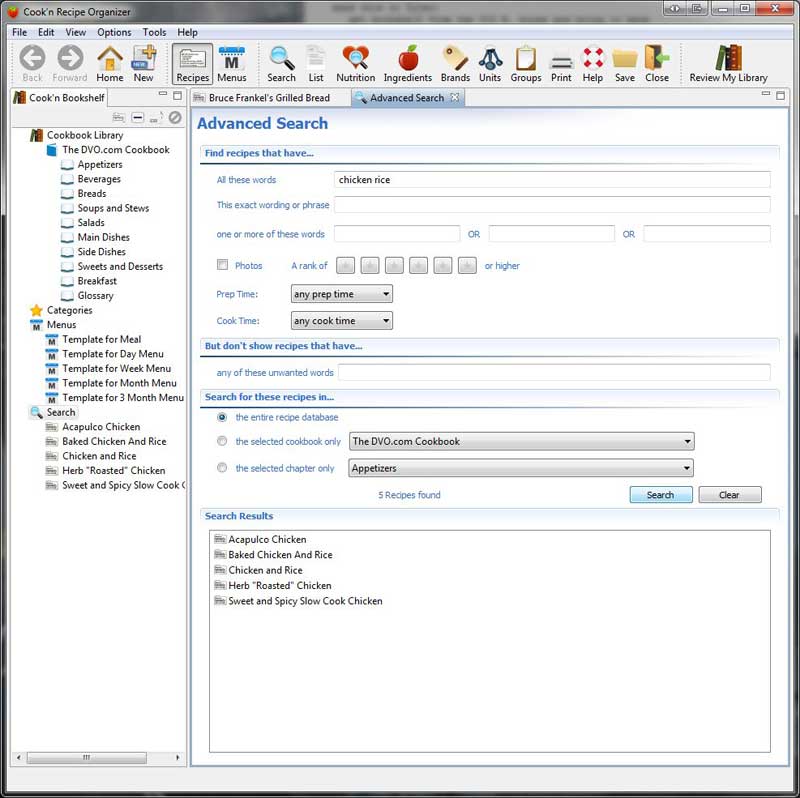This screenshot has width=800, height=798.
Task: Enable the Photos checkbox
Action: pyautogui.click(x=222, y=265)
